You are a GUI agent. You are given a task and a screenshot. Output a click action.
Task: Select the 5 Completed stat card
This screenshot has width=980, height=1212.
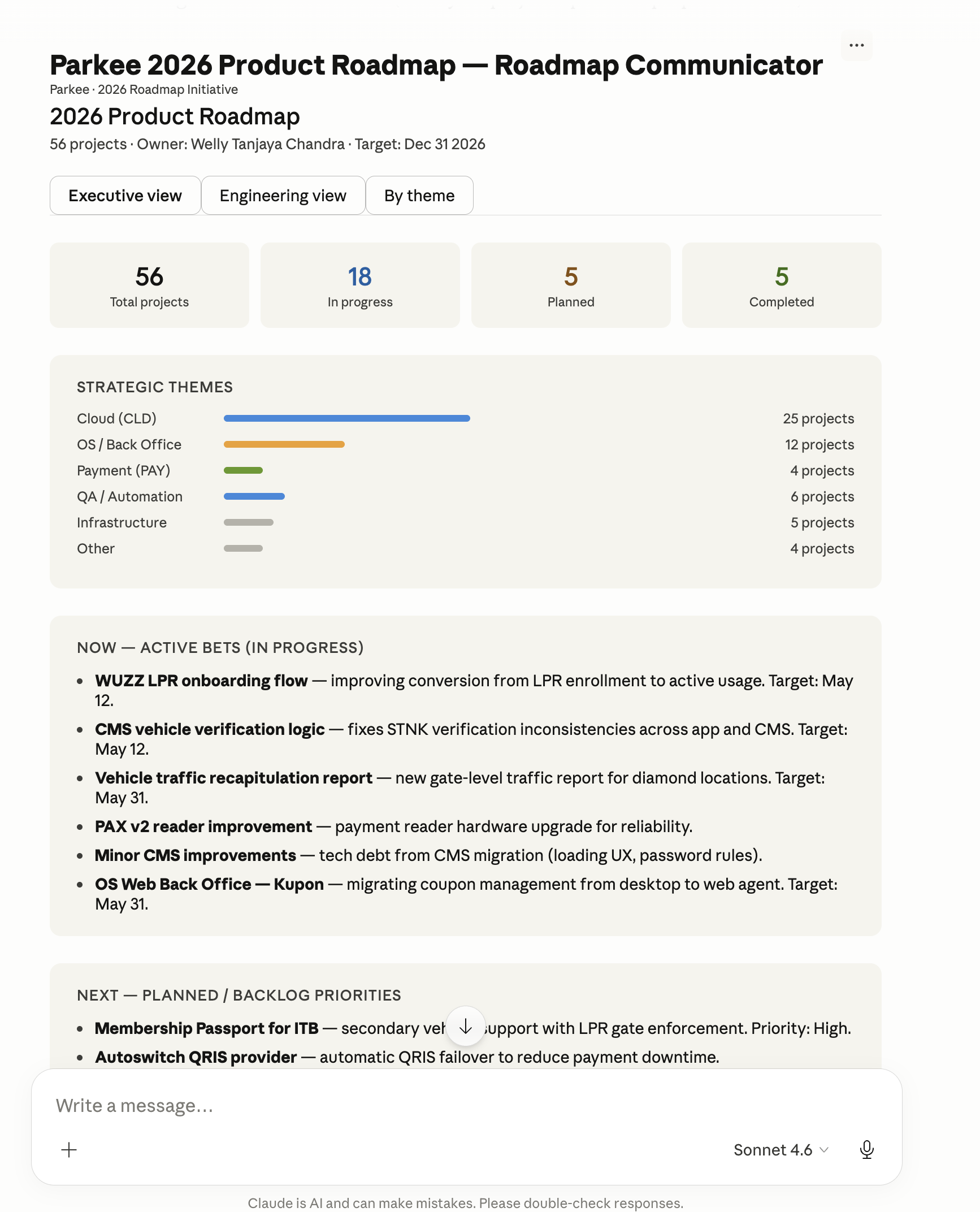point(782,285)
